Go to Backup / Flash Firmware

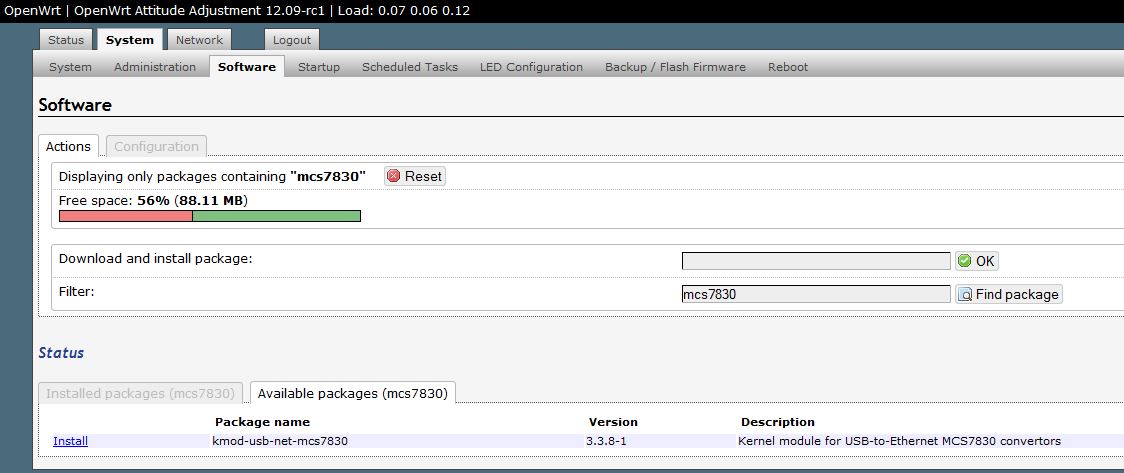675,67
